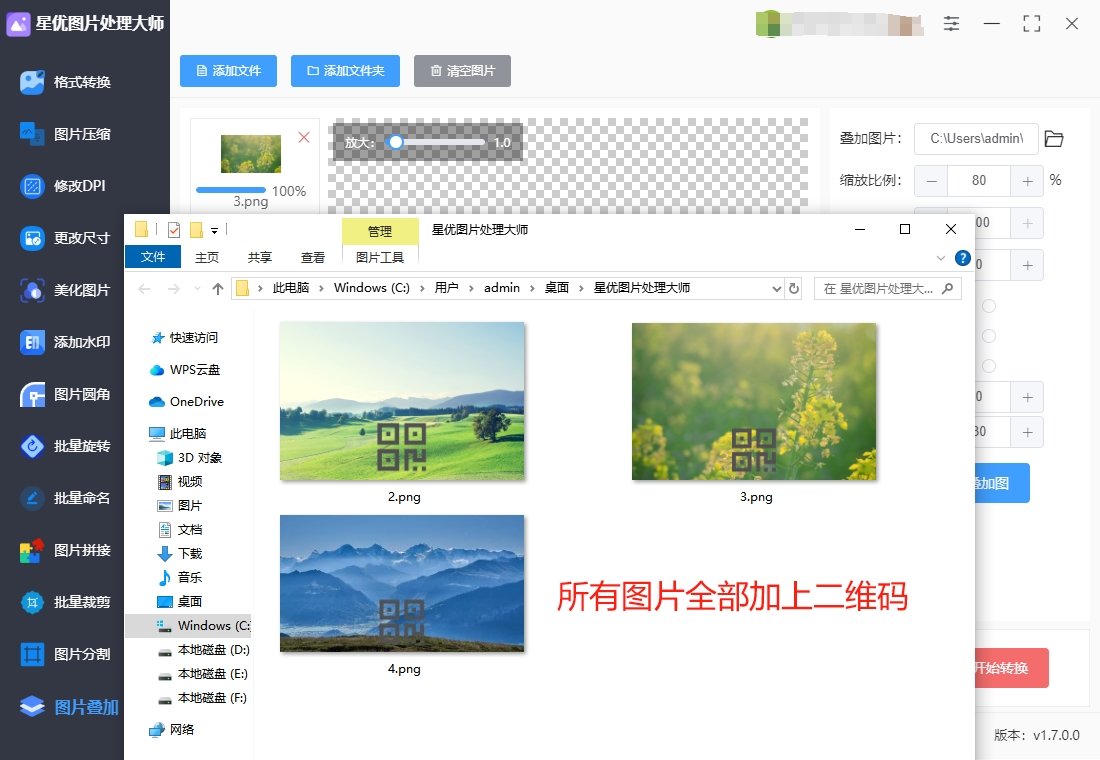This screenshot has height=760, width=1100.
Task: Select the 批量旋转 batch rotate icon
Action: pyautogui.click(x=32, y=446)
